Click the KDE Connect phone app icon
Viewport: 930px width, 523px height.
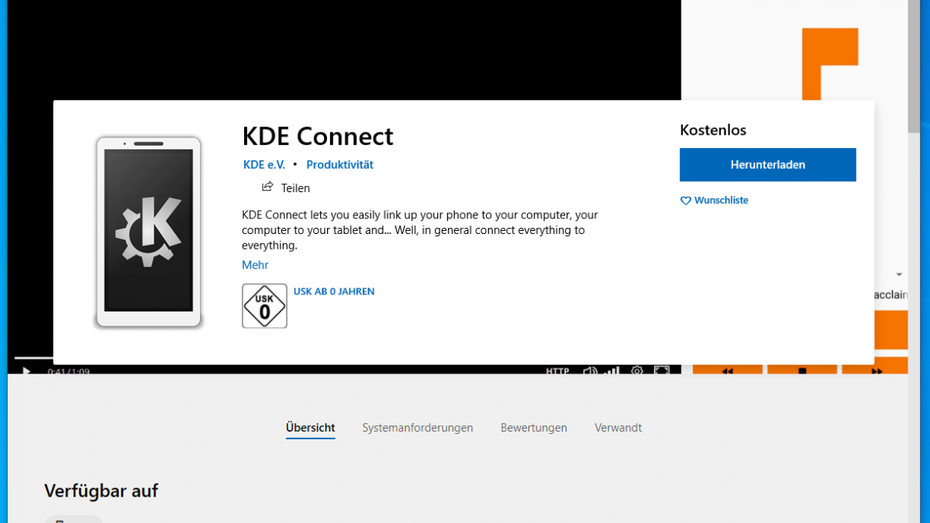(149, 232)
